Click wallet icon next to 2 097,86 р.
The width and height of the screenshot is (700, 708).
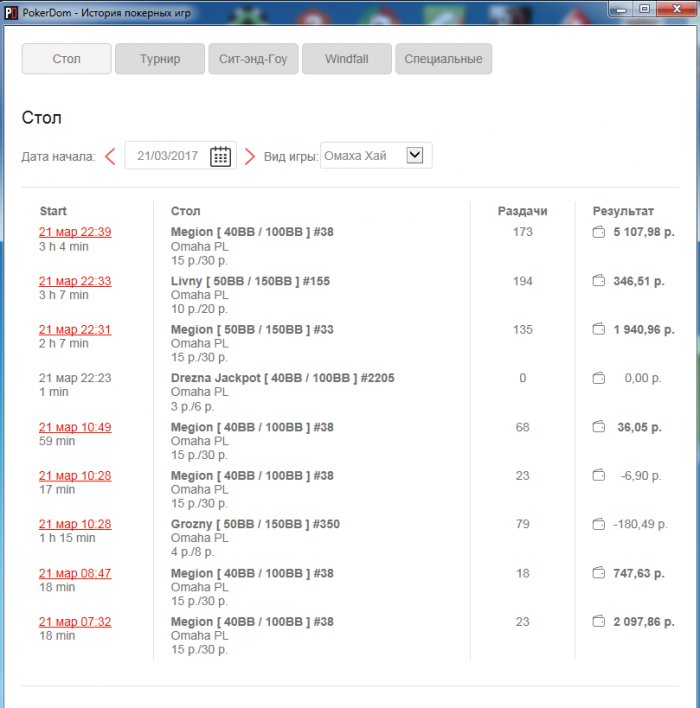click(598, 621)
